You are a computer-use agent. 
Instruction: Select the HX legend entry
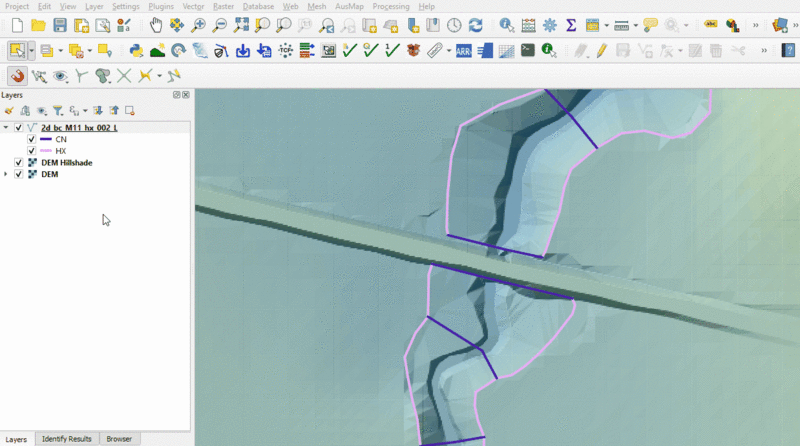tap(60, 151)
